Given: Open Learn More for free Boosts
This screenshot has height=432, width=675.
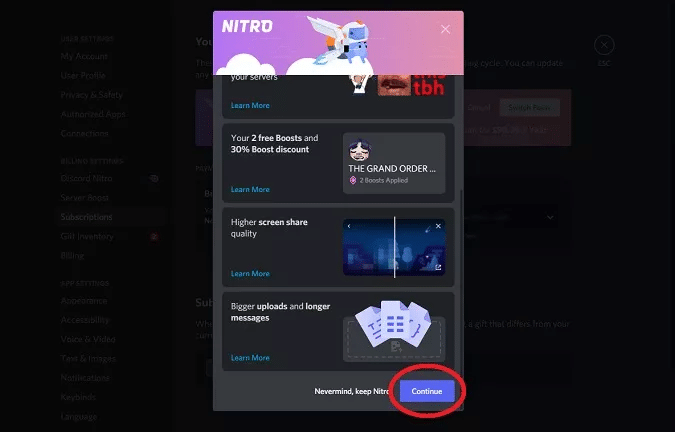Looking at the screenshot, I should pos(250,189).
